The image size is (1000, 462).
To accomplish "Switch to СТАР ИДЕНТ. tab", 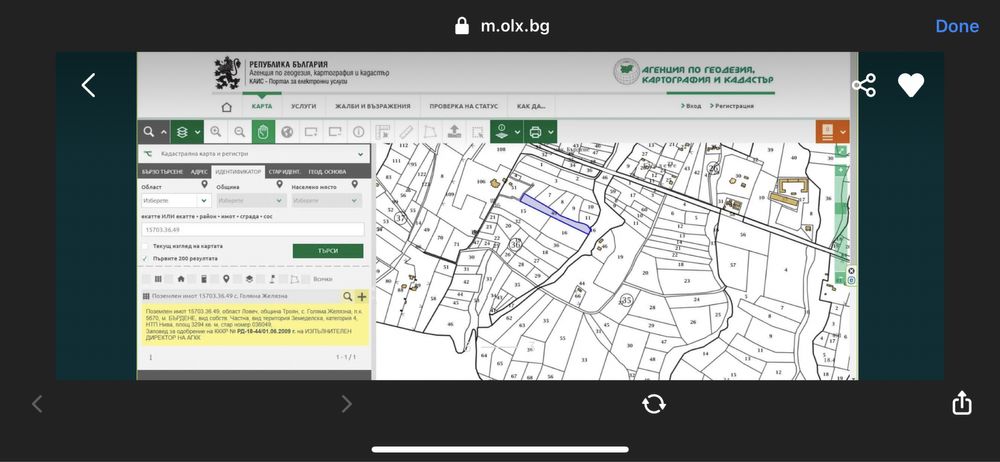I will (284, 172).
